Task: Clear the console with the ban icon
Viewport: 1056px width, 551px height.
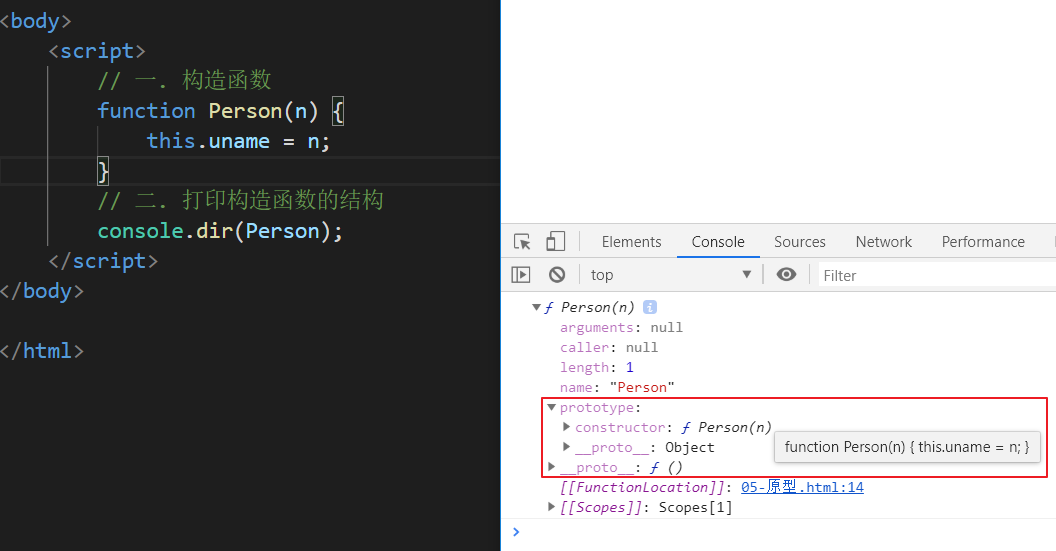Action: click(557, 275)
